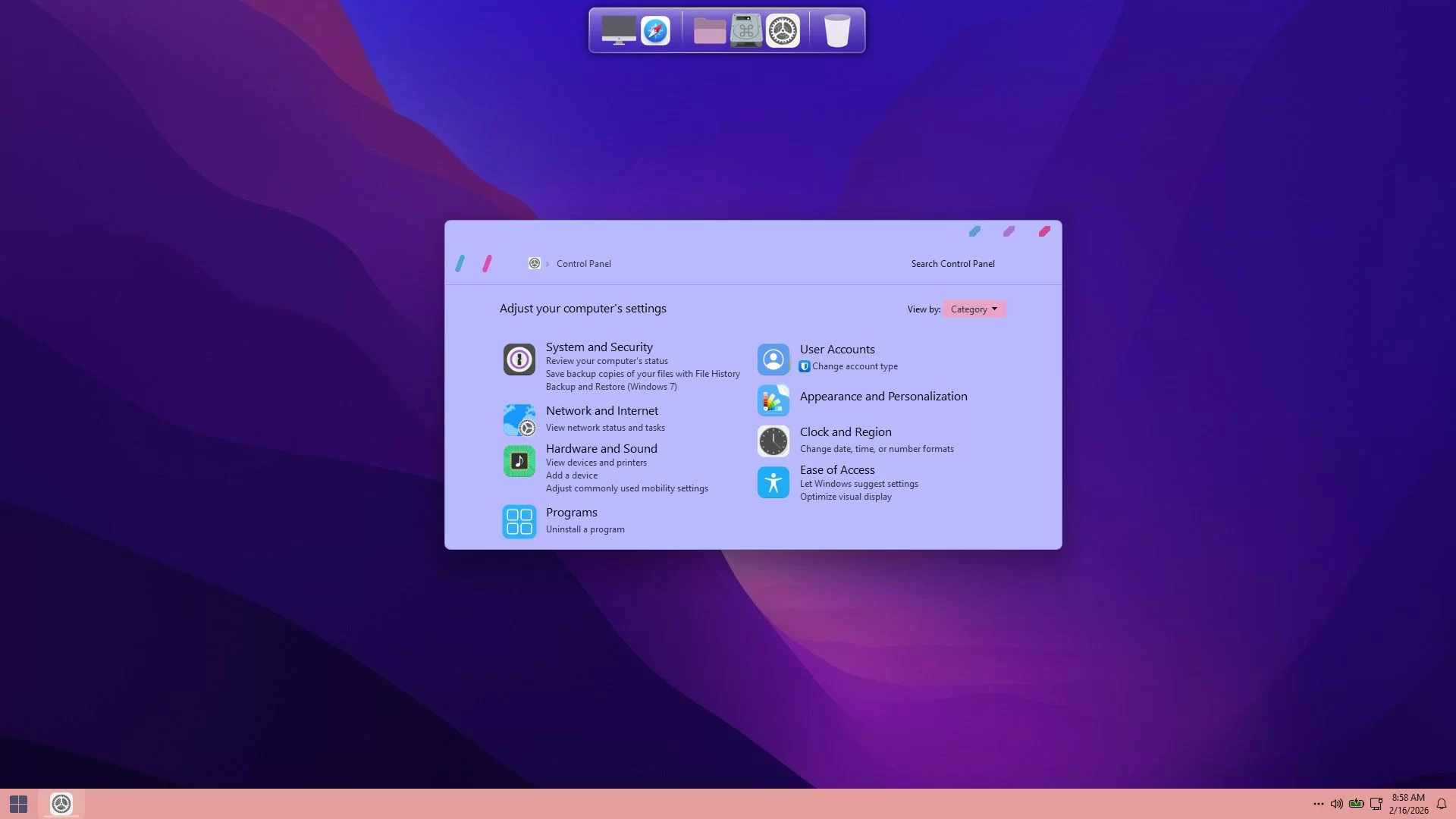This screenshot has height=819, width=1456.
Task: Open Uninstall a program link
Action: [x=585, y=529]
